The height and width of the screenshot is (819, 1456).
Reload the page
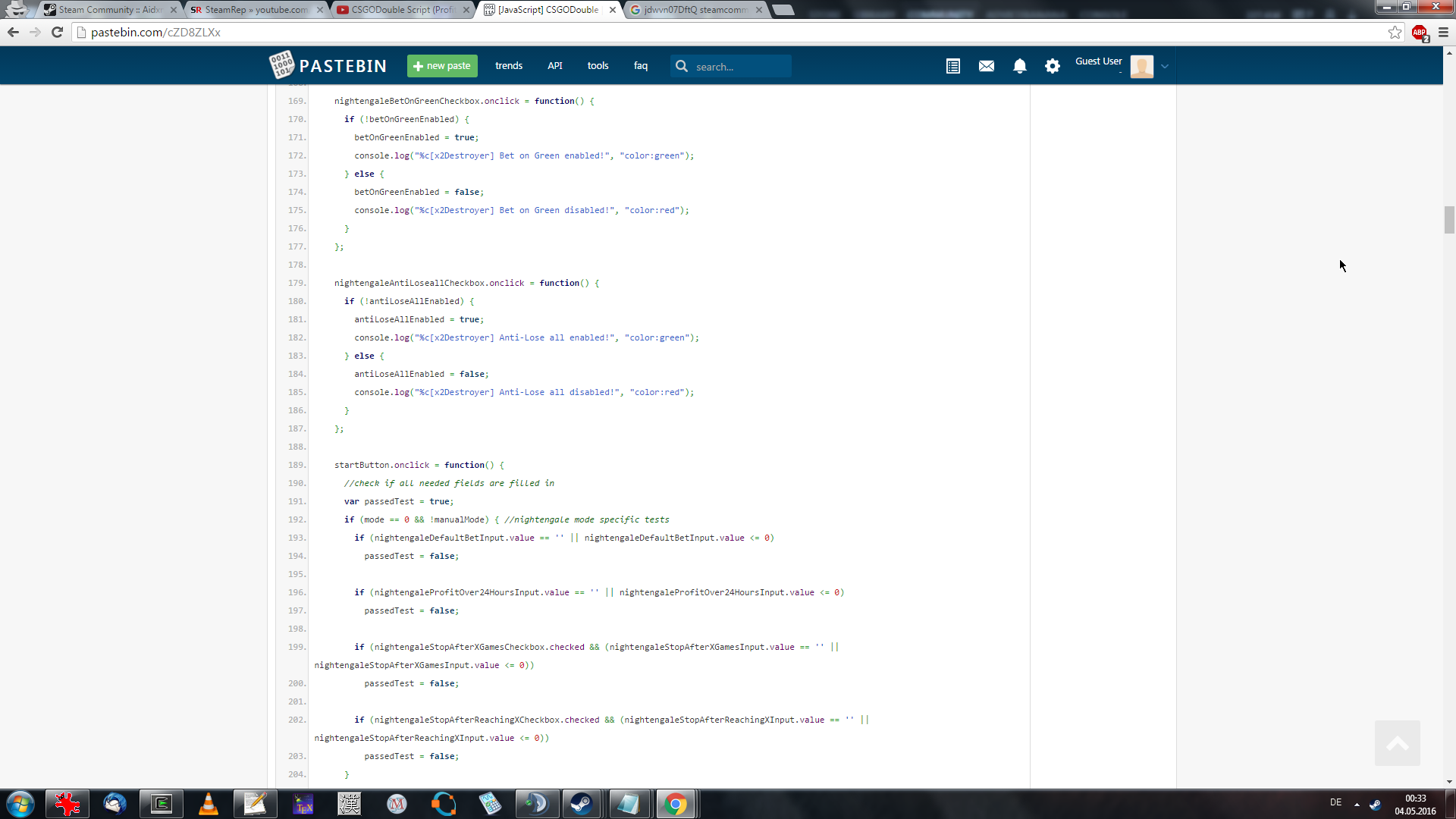(57, 33)
